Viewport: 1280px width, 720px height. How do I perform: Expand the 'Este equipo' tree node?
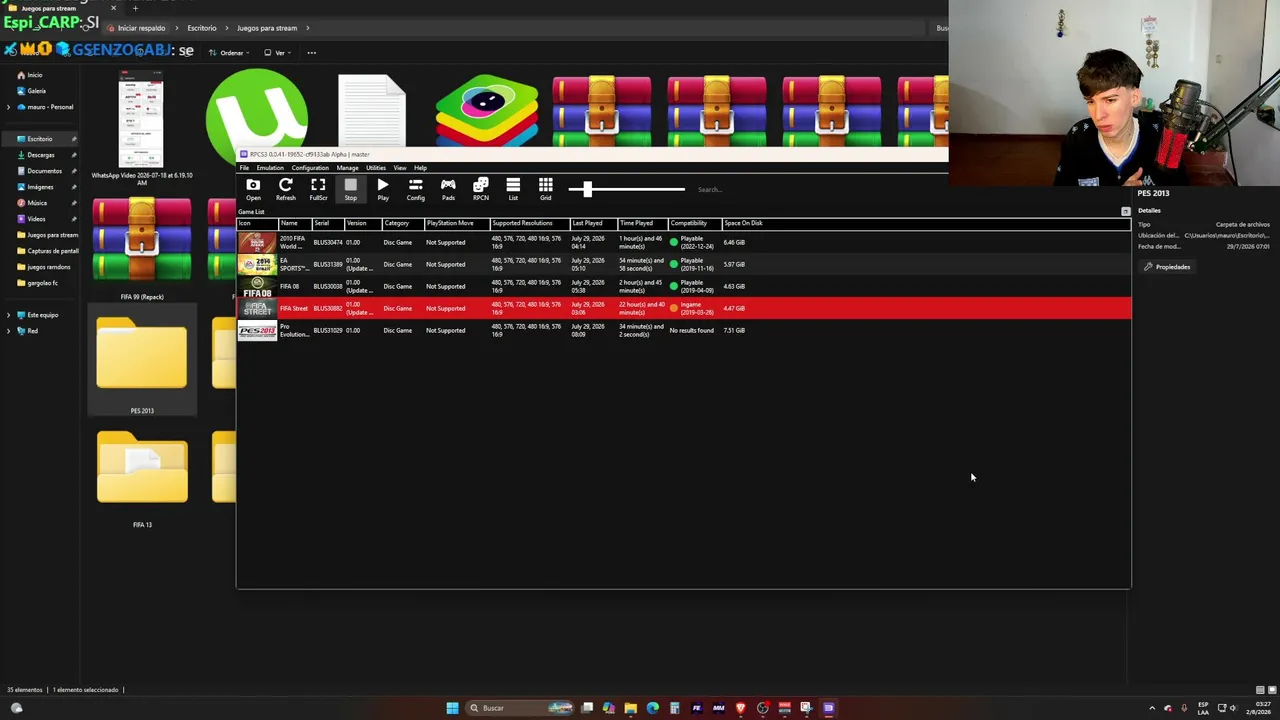pyautogui.click(x=9, y=315)
